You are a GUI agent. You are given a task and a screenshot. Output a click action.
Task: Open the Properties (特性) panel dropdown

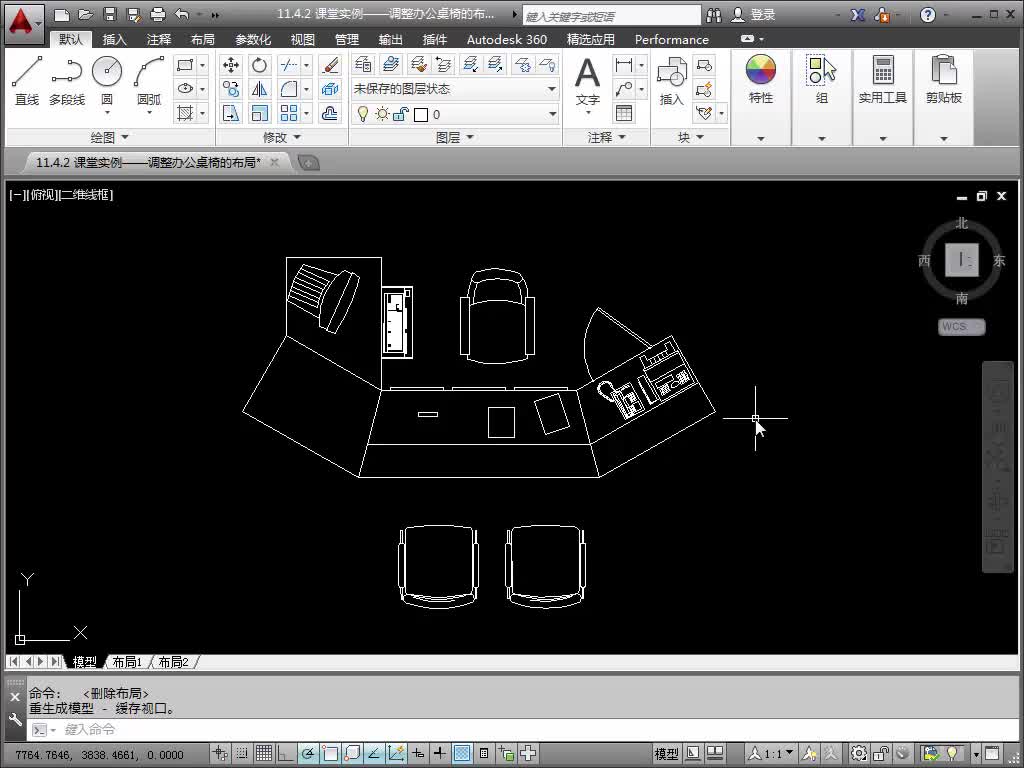(761, 138)
